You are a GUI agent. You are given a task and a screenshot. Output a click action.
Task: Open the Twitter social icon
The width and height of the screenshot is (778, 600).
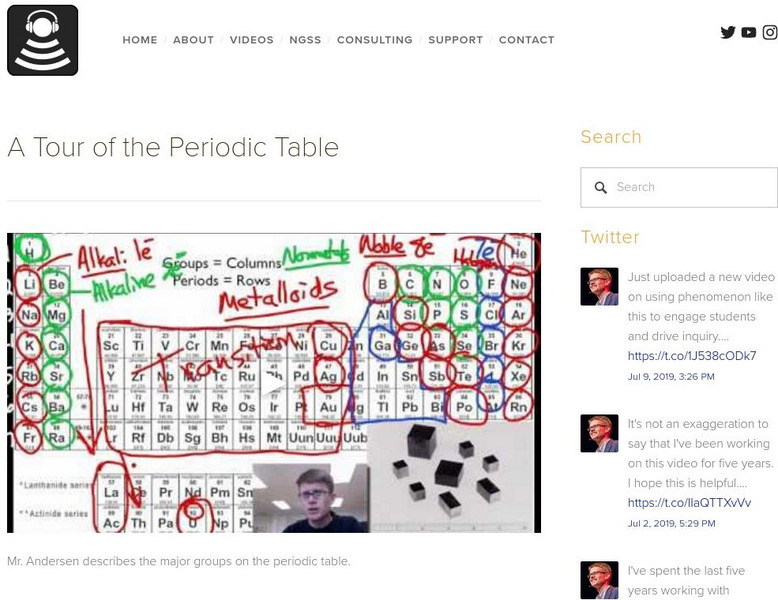click(x=728, y=32)
